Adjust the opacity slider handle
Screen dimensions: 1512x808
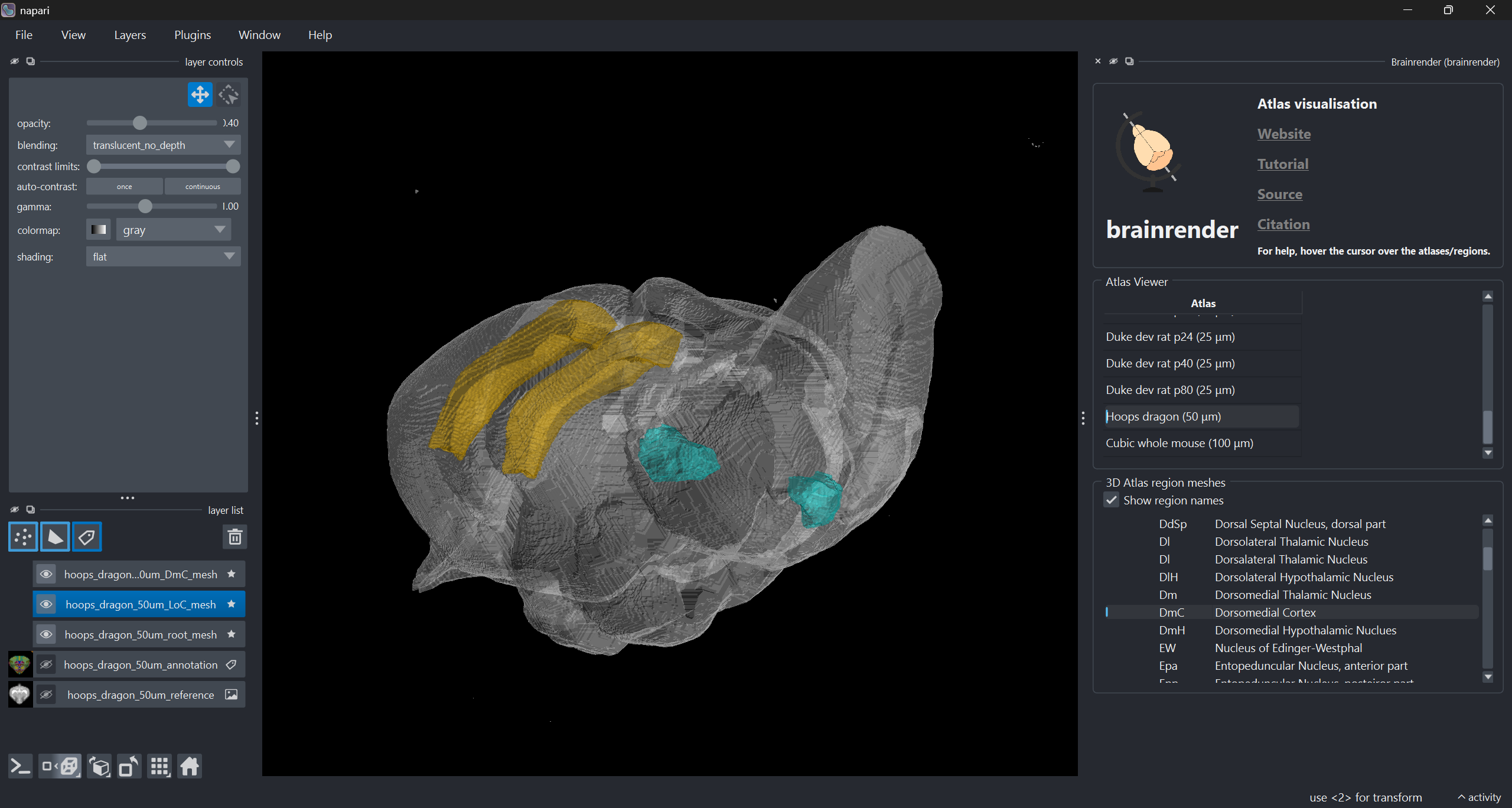tap(140, 123)
